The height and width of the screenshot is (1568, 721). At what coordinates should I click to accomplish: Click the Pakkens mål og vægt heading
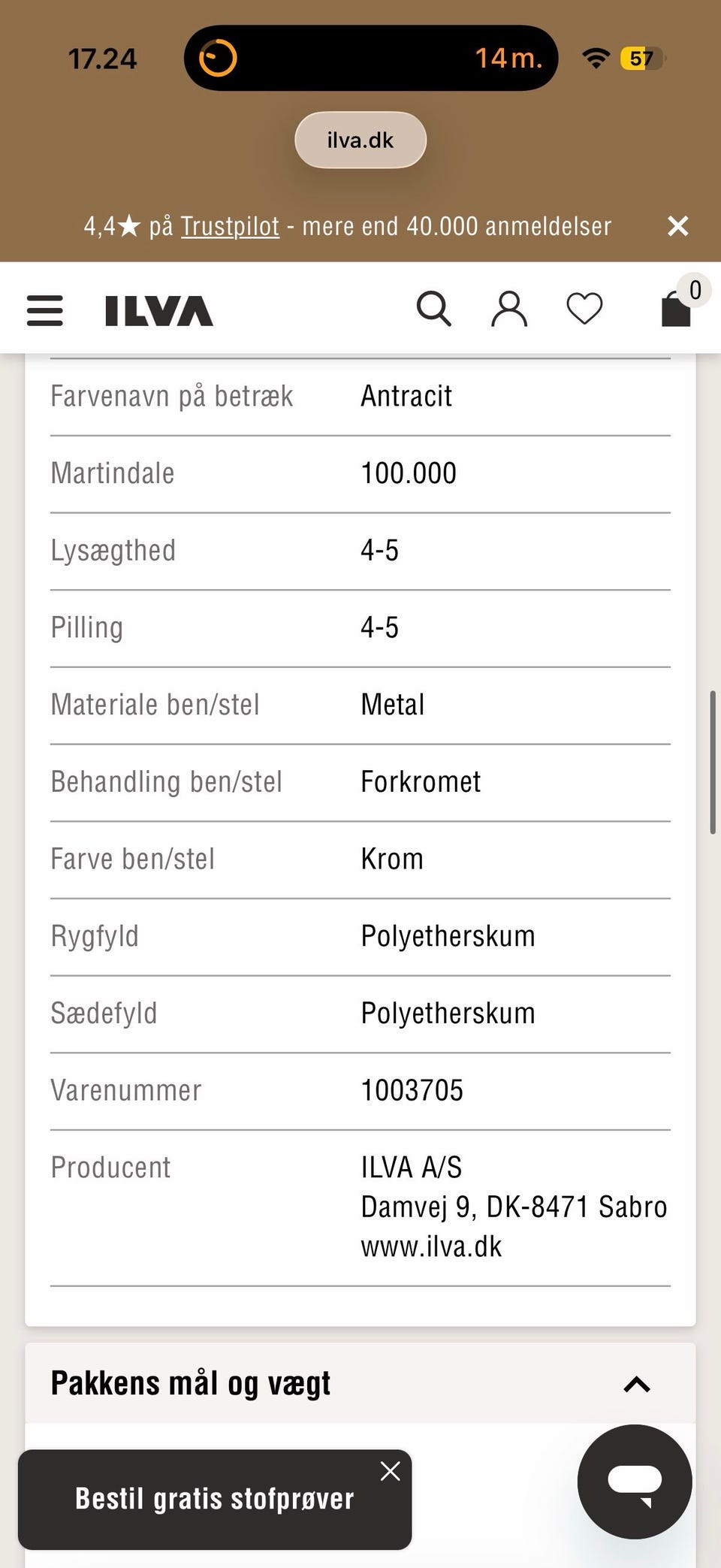(x=191, y=1383)
